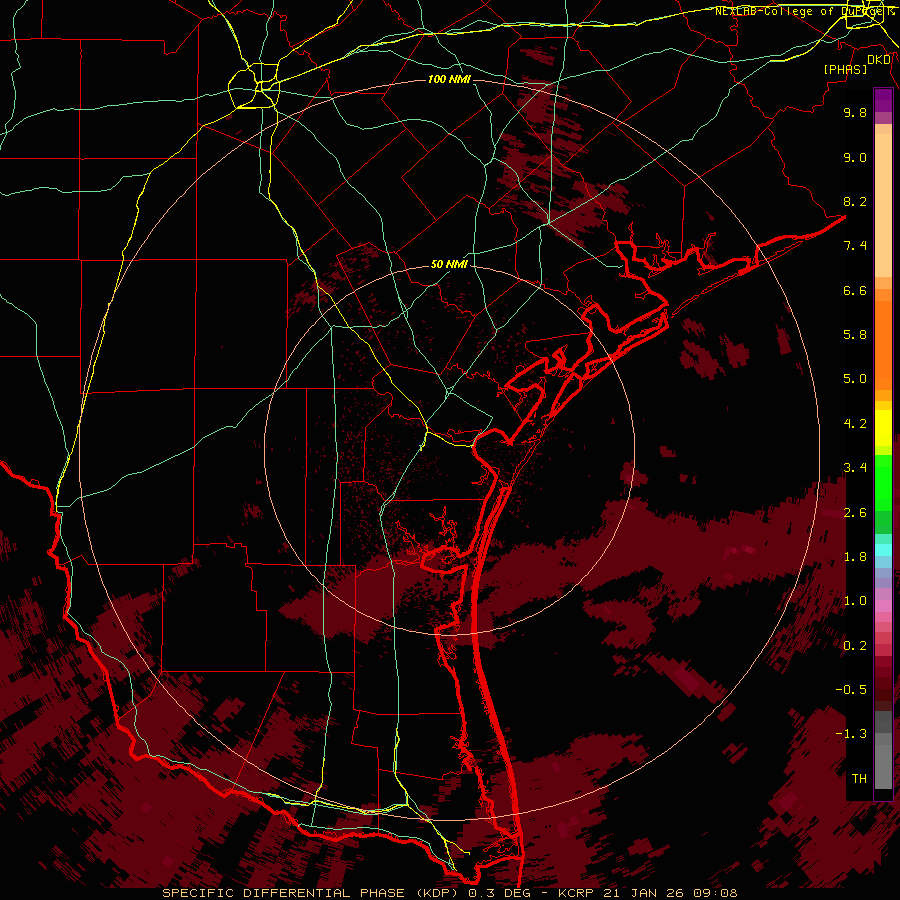Click the DKD label at top right
900x900 pixels.
click(879, 60)
